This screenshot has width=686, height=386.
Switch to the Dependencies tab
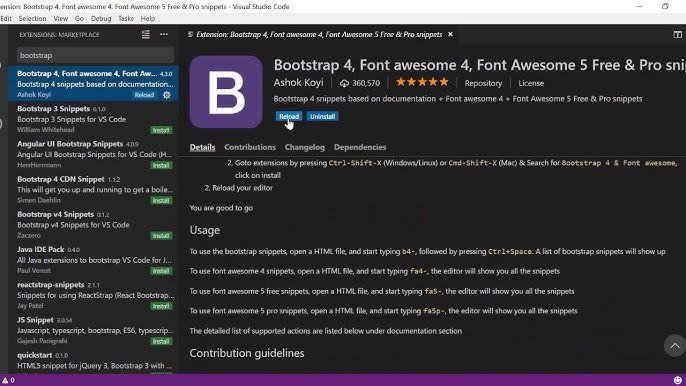click(360, 147)
